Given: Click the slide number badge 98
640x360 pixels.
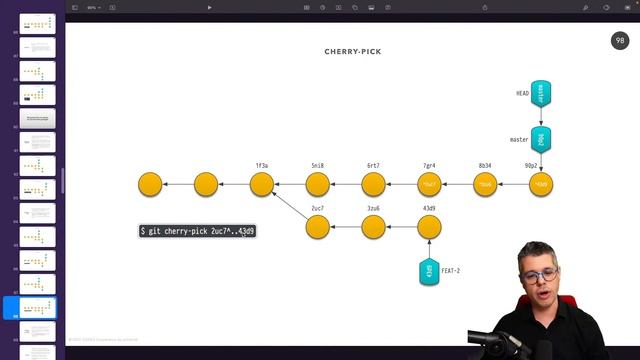Looking at the screenshot, I should tap(620, 40).
